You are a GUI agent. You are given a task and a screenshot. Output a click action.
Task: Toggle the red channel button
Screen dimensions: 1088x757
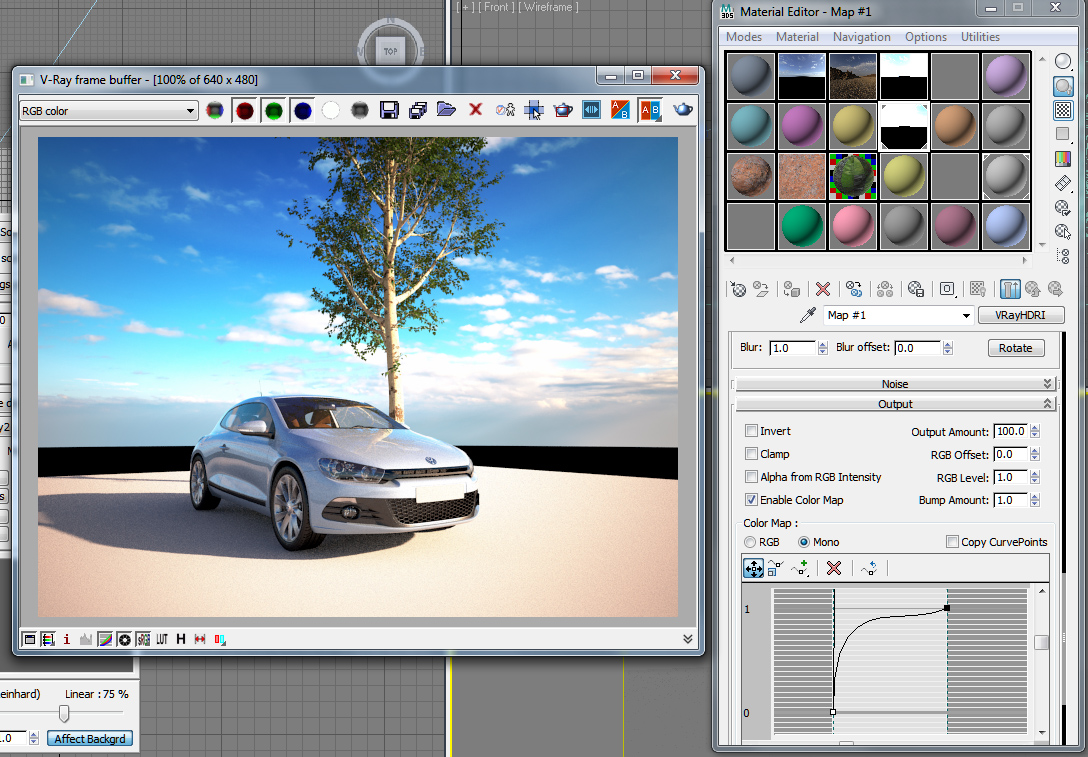pyautogui.click(x=243, y=110)
